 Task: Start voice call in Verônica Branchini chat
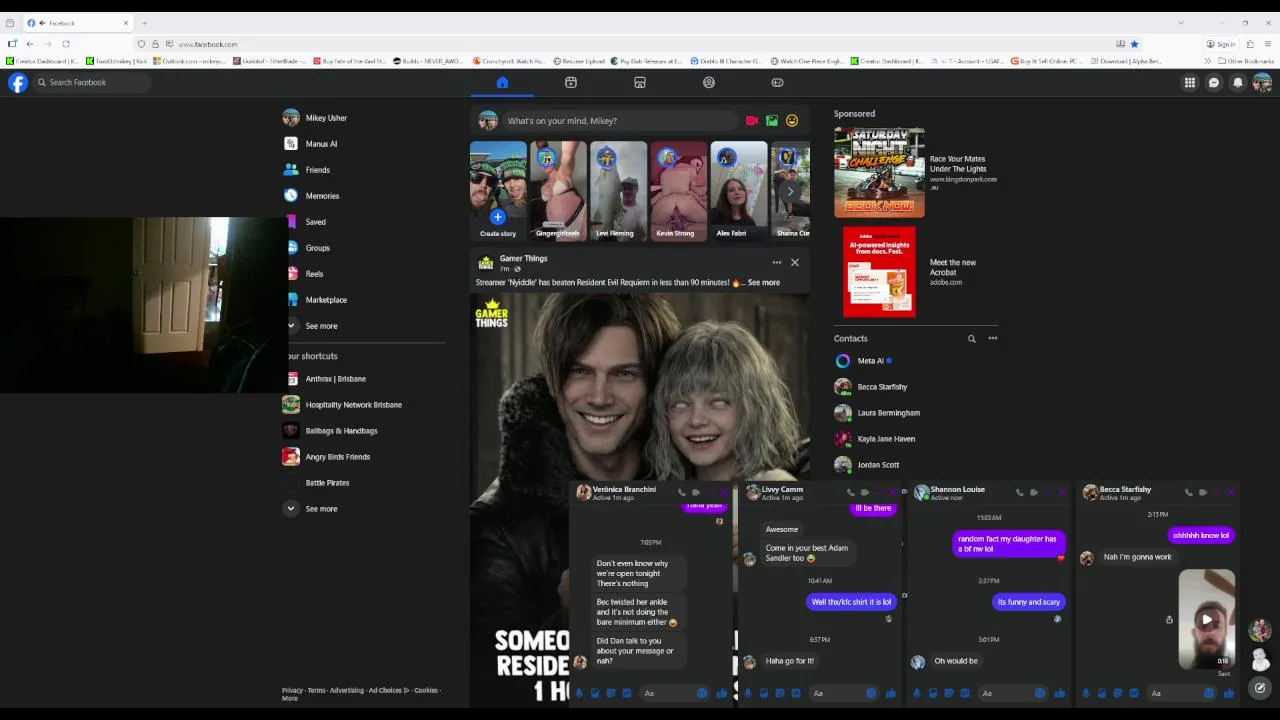pos(681,492)
